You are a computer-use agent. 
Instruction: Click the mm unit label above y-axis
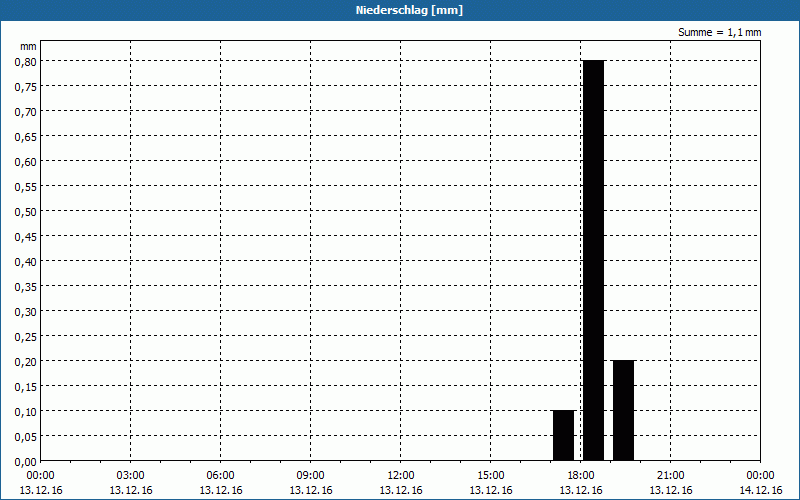coord(29,46)
